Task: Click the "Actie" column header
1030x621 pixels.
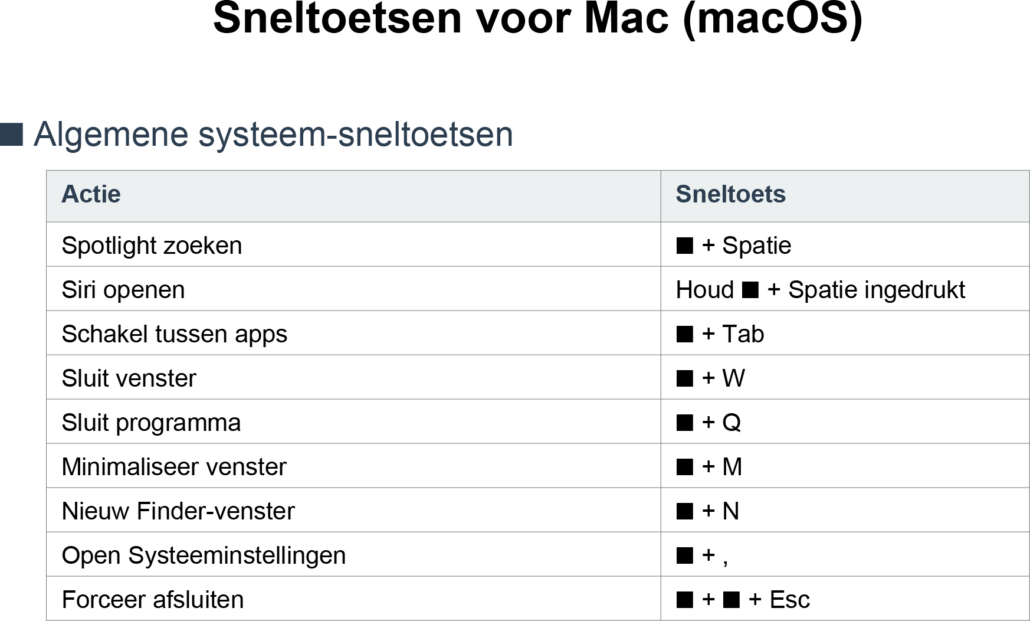Action: point(91,194)
